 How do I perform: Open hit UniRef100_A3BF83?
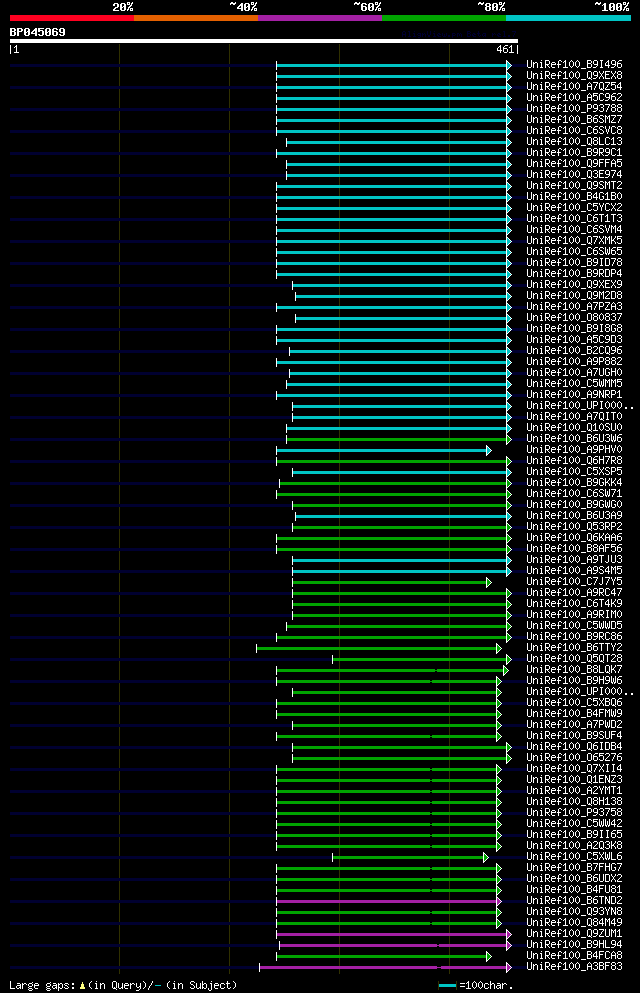574,966
